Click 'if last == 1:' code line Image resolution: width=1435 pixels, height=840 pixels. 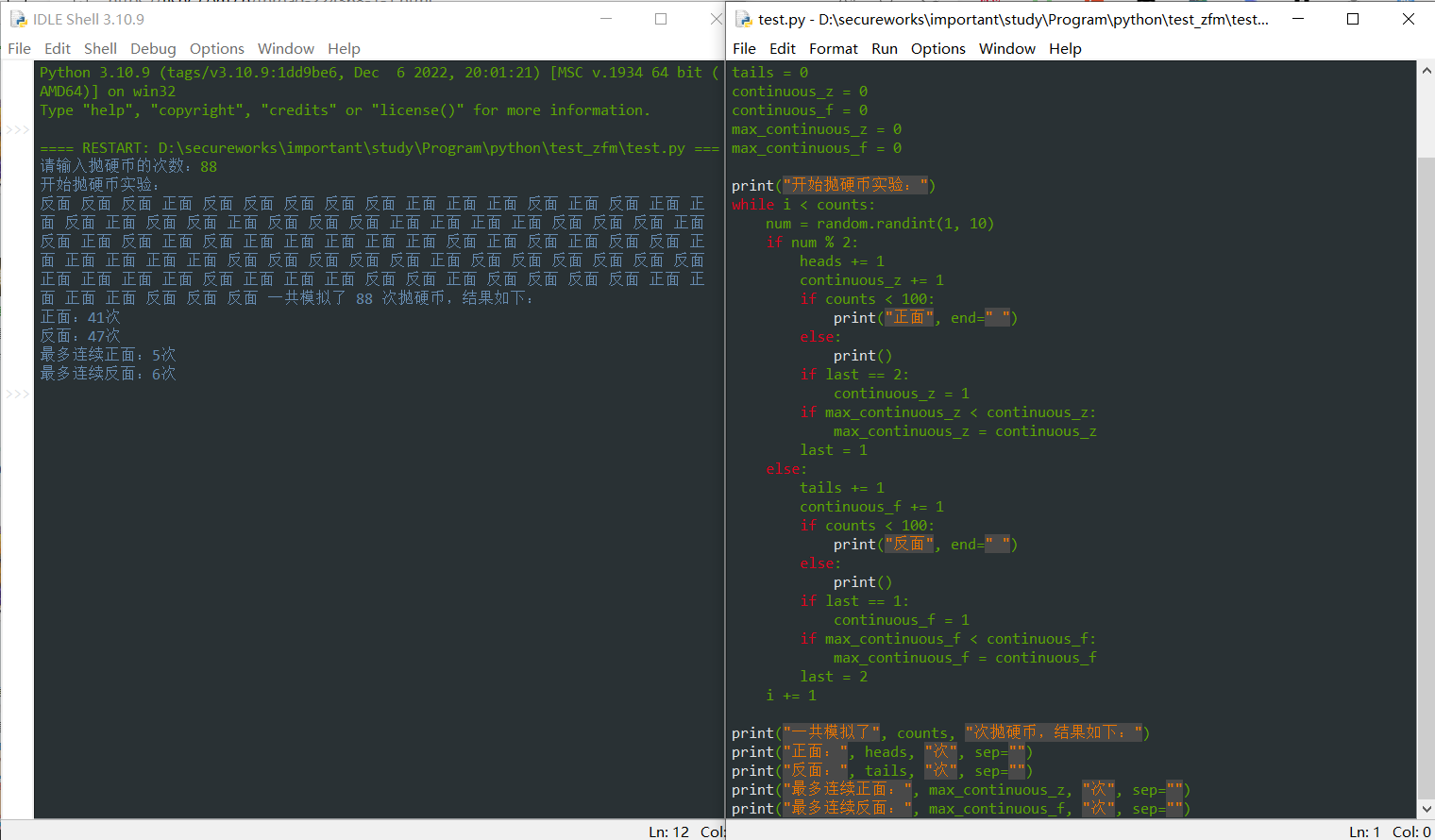(854, 601)
